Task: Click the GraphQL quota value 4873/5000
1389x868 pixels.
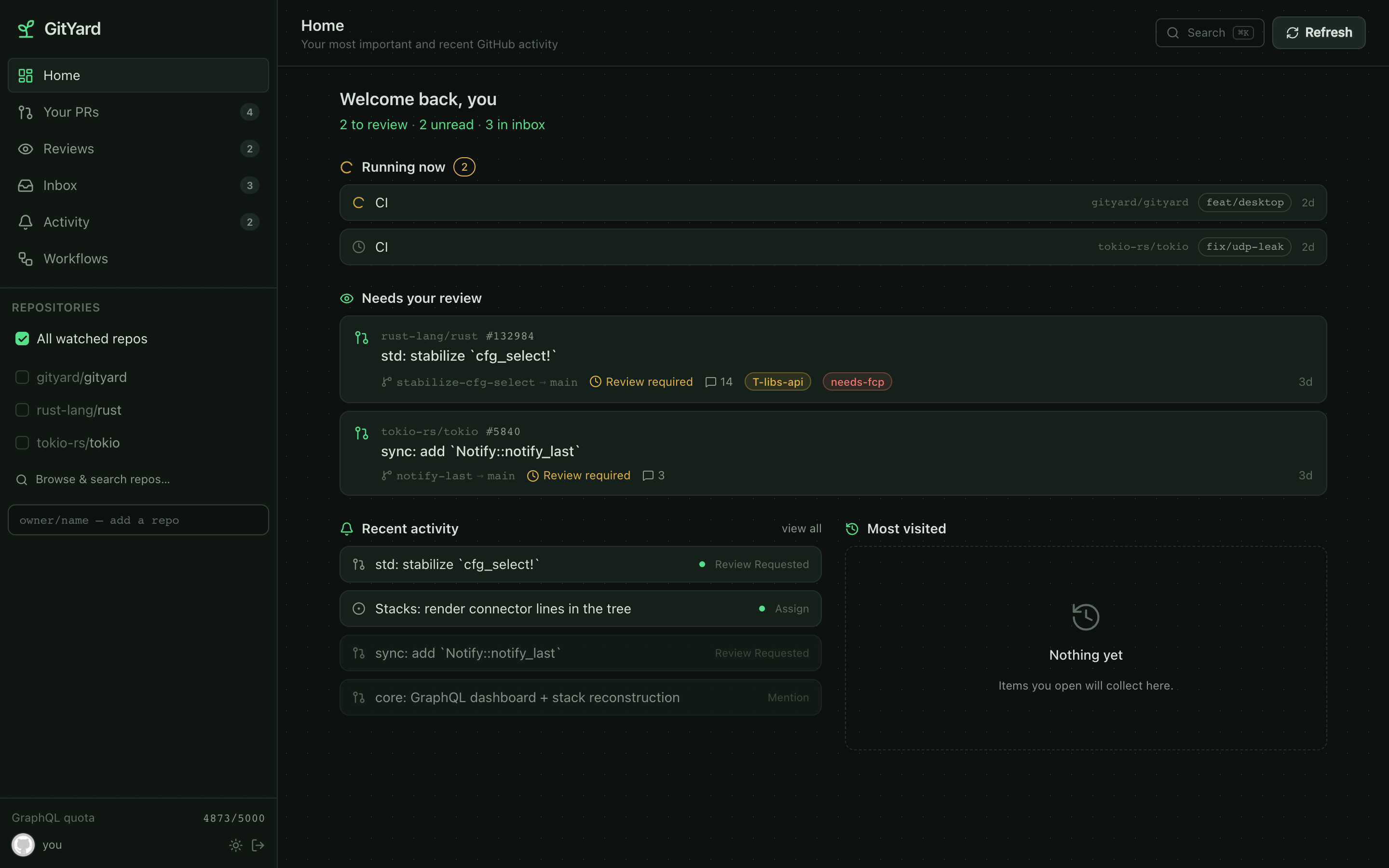Action: tap(234, 818)
